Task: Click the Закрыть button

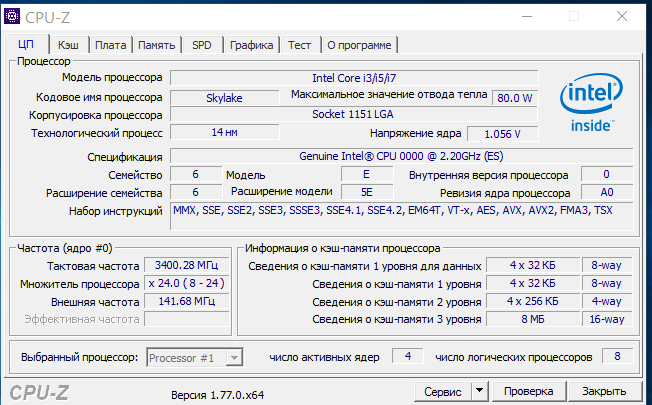Action: tap(604, 392)
